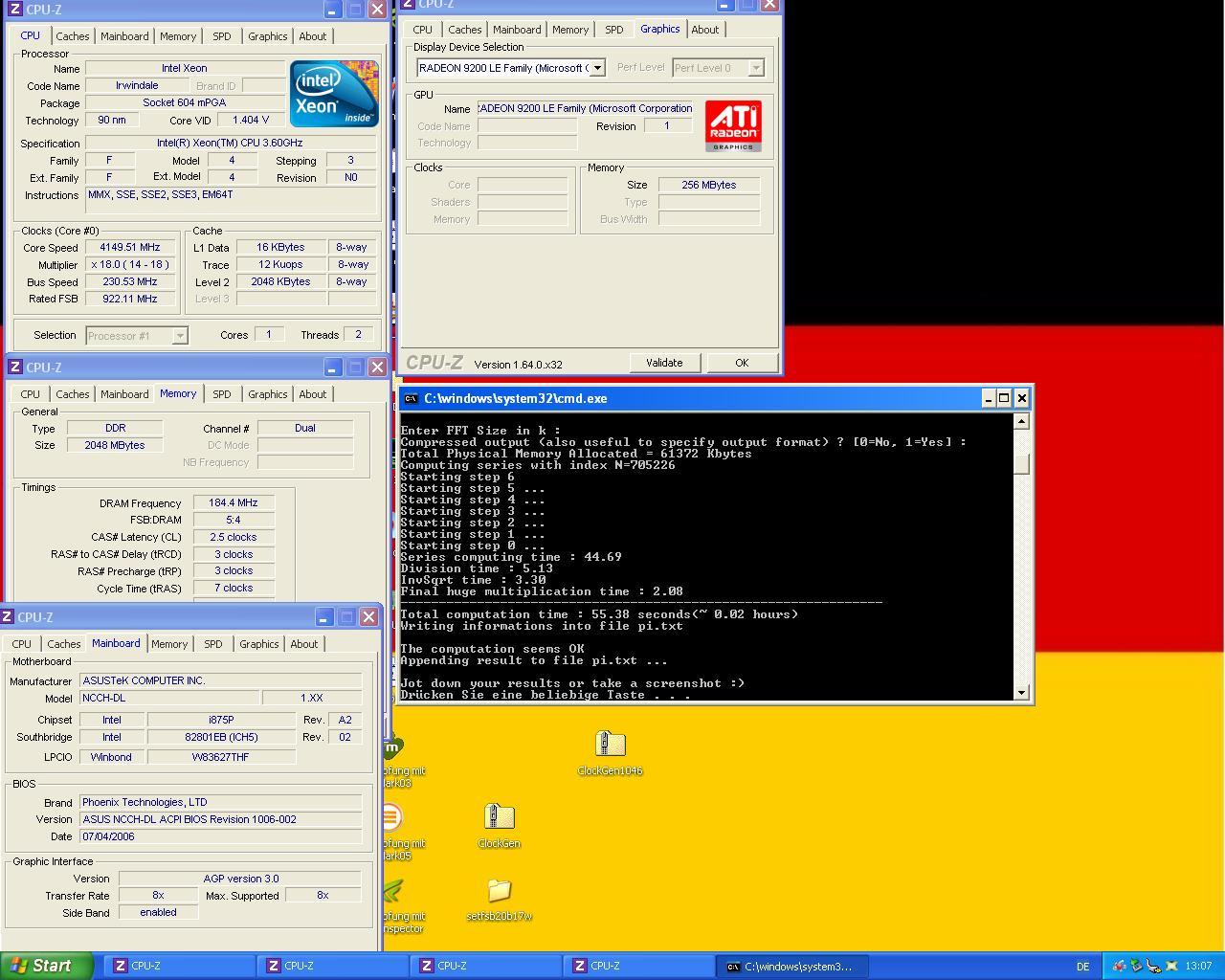Click the Core VID value 1.404 V
Screen dimensions: 1225x980
click(251, 120)
